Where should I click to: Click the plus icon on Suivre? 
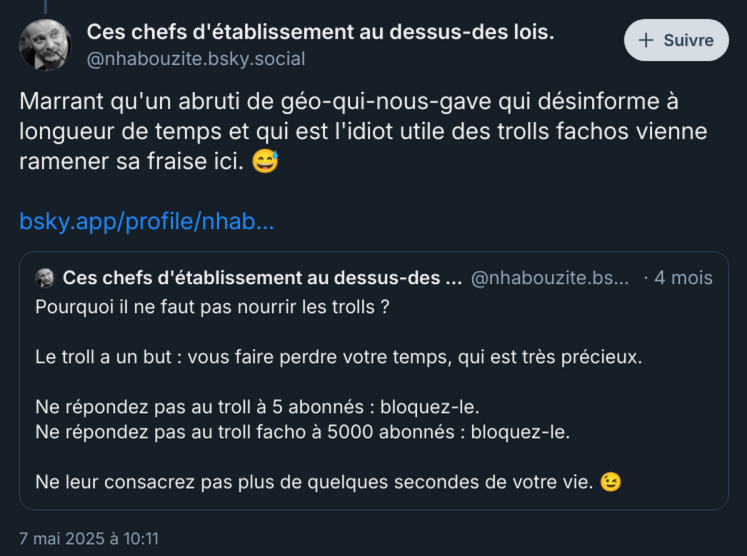point(646,40)
